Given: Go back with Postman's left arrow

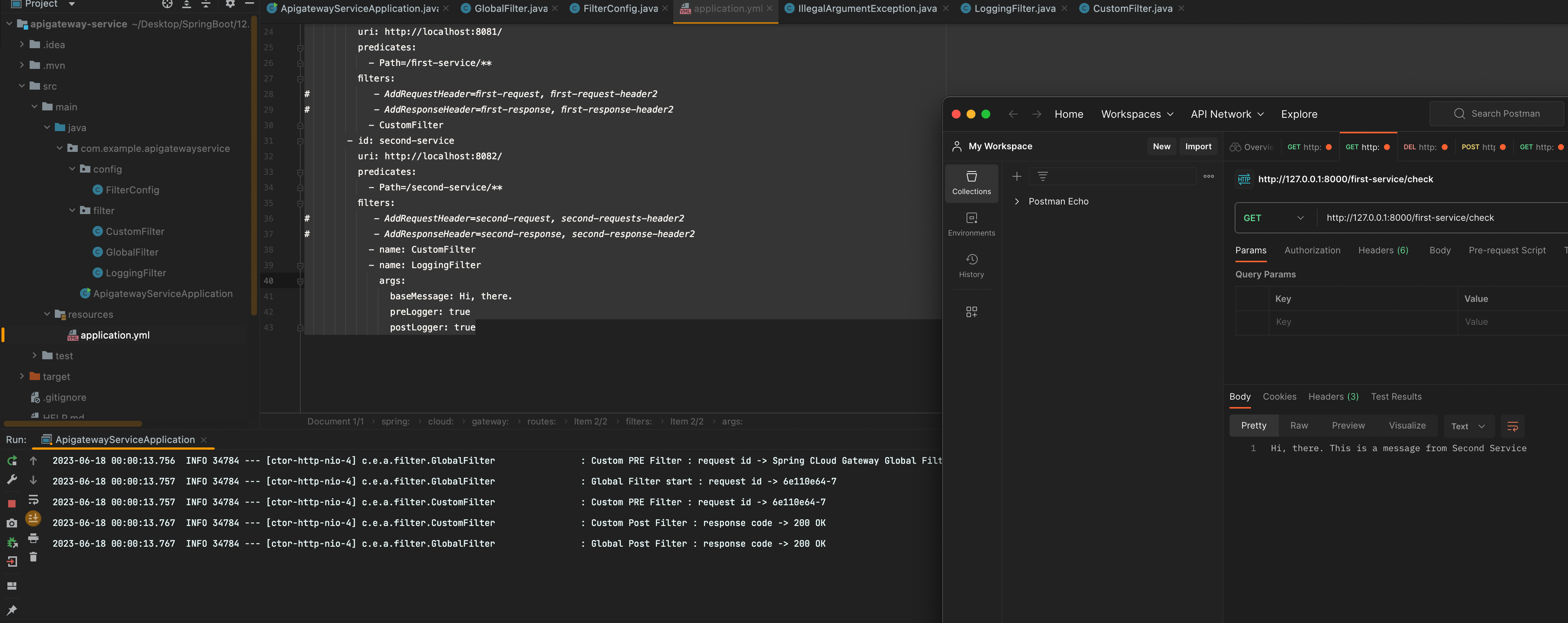Looking at the screenshot, I should coord(1013,114).
